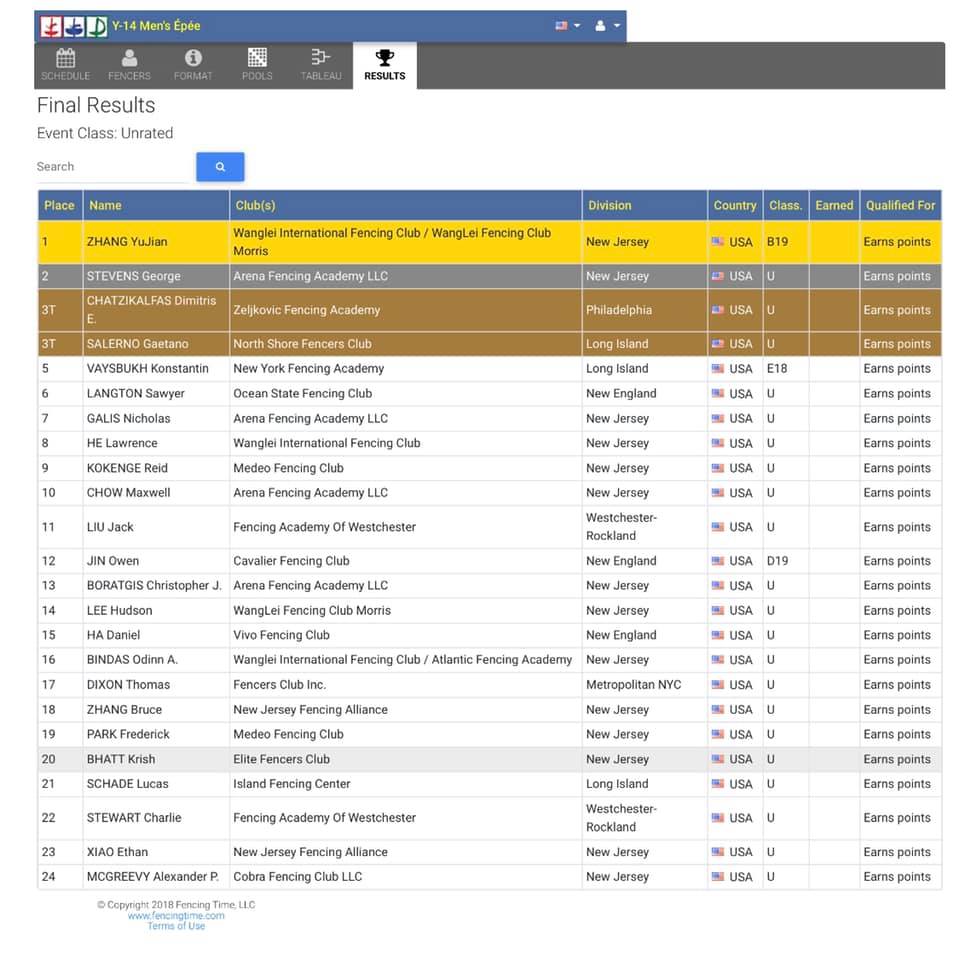The image size is (958, 960).
Task: Click Metropolitan NYC division cell
Action: pos(645,685)
